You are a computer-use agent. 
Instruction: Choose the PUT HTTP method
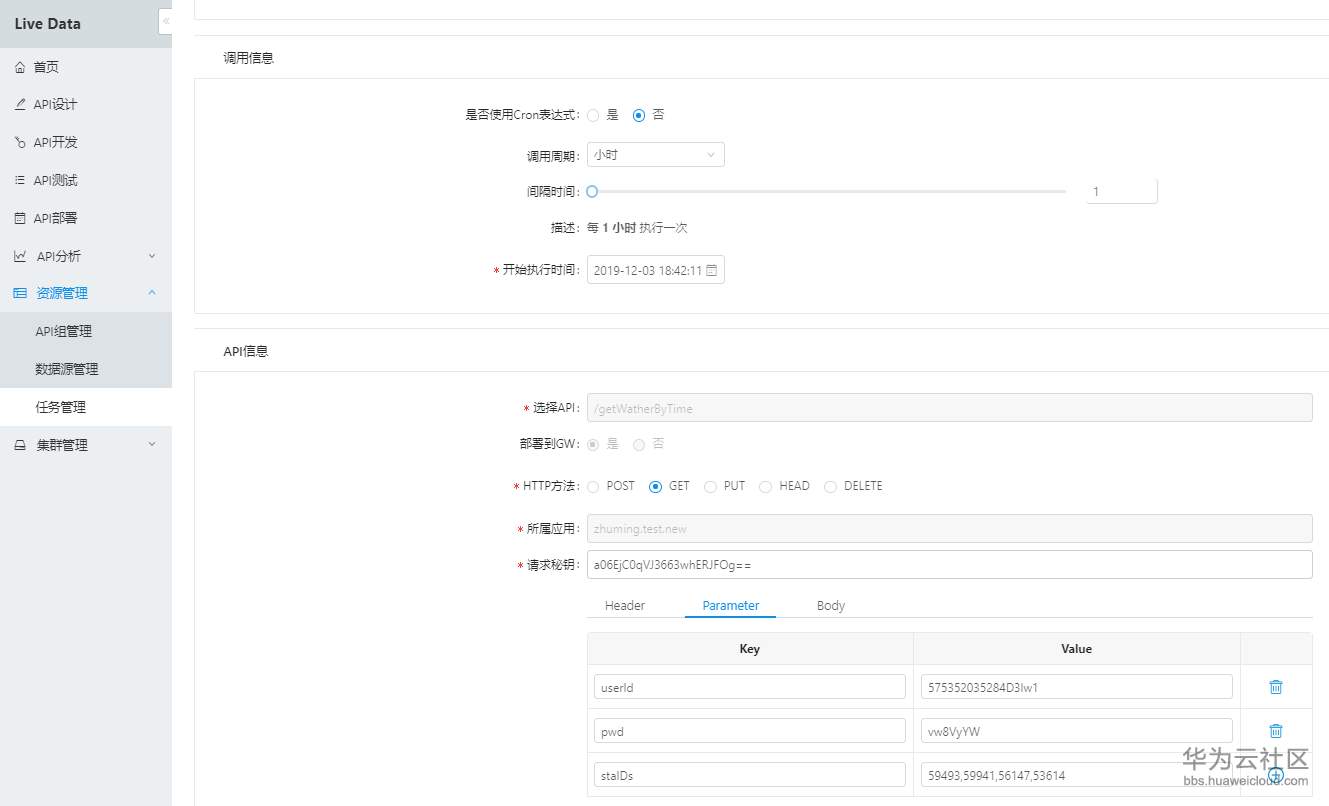coord(710,487)
